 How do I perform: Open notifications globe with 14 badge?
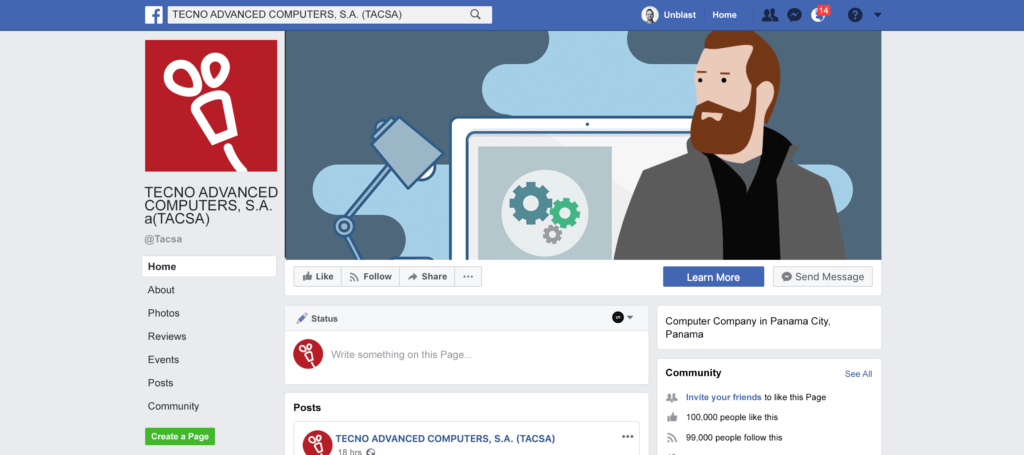tap(819, 14)
